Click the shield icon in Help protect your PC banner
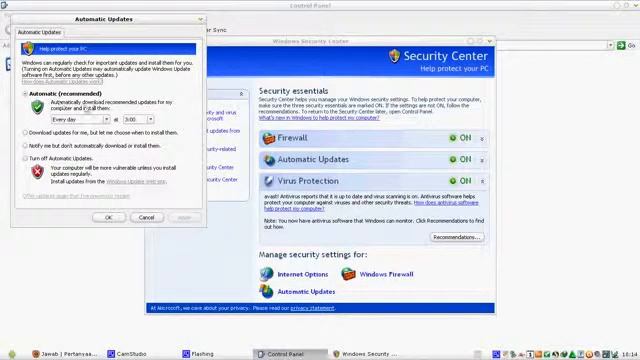Screen dimensions: 640x360 coord(28,49)
